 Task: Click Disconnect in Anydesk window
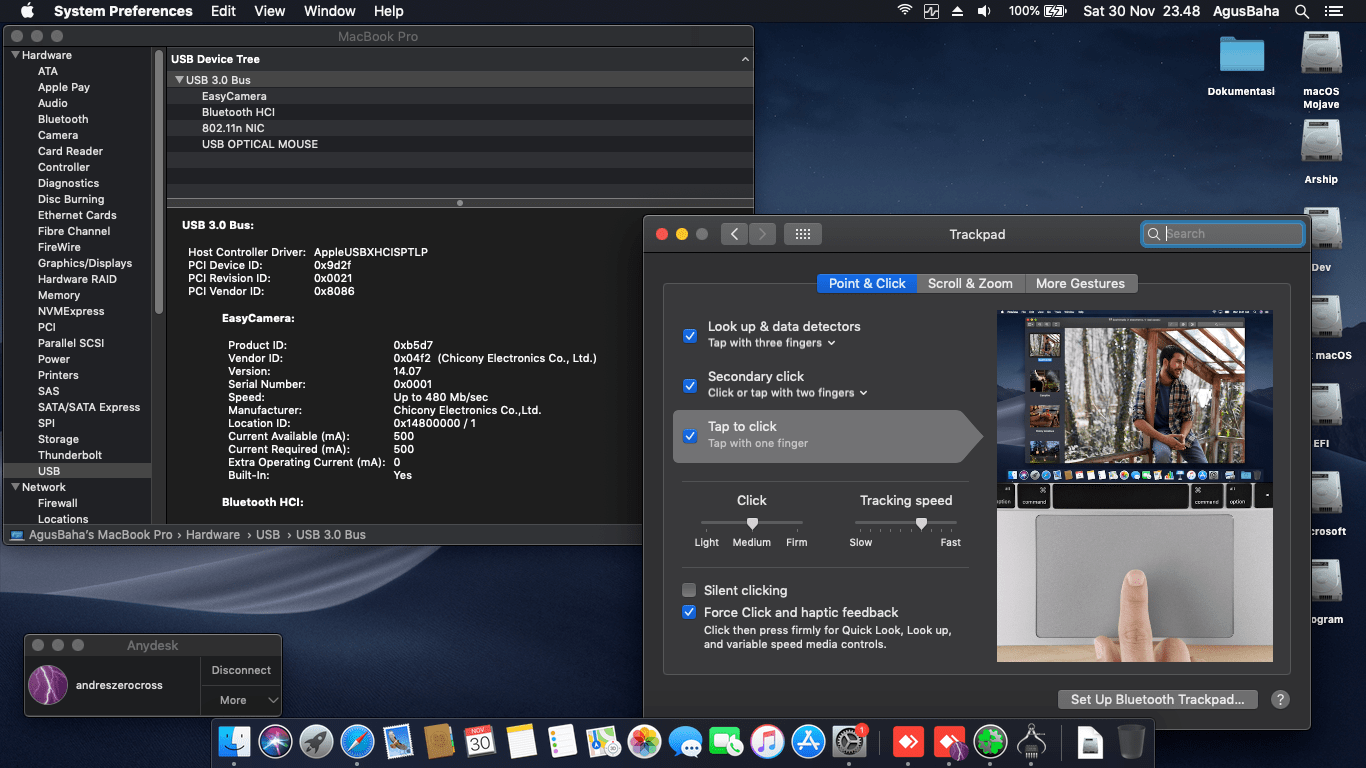pos(241,670)
